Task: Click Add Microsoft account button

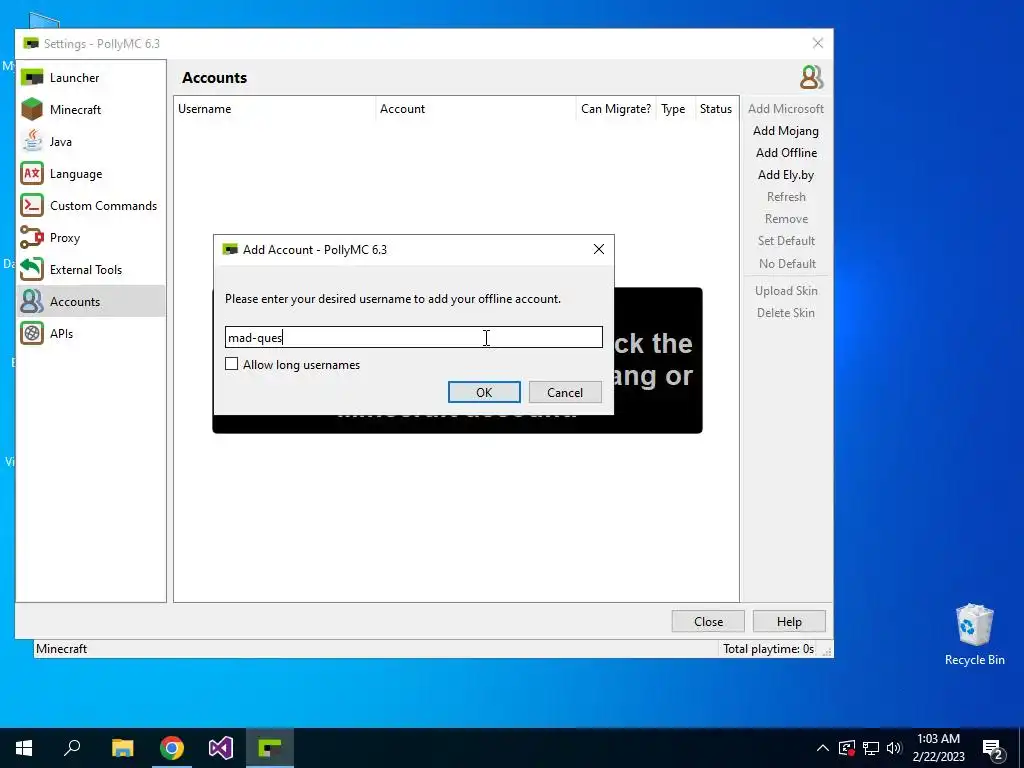Action: pyautogui.click(x=786, y=109)
